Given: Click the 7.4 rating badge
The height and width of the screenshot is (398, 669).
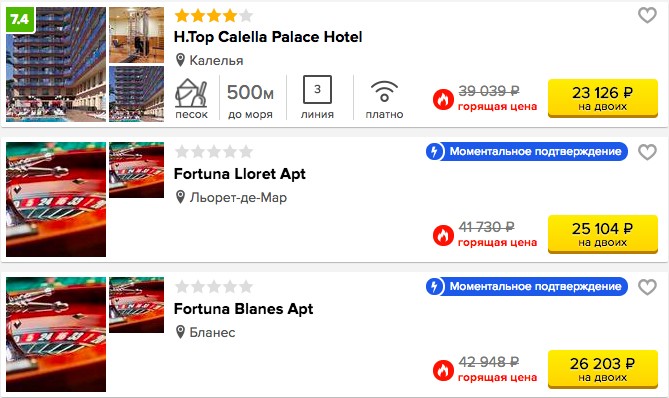Looking at the screenshot, I should (x=20, y=19).
